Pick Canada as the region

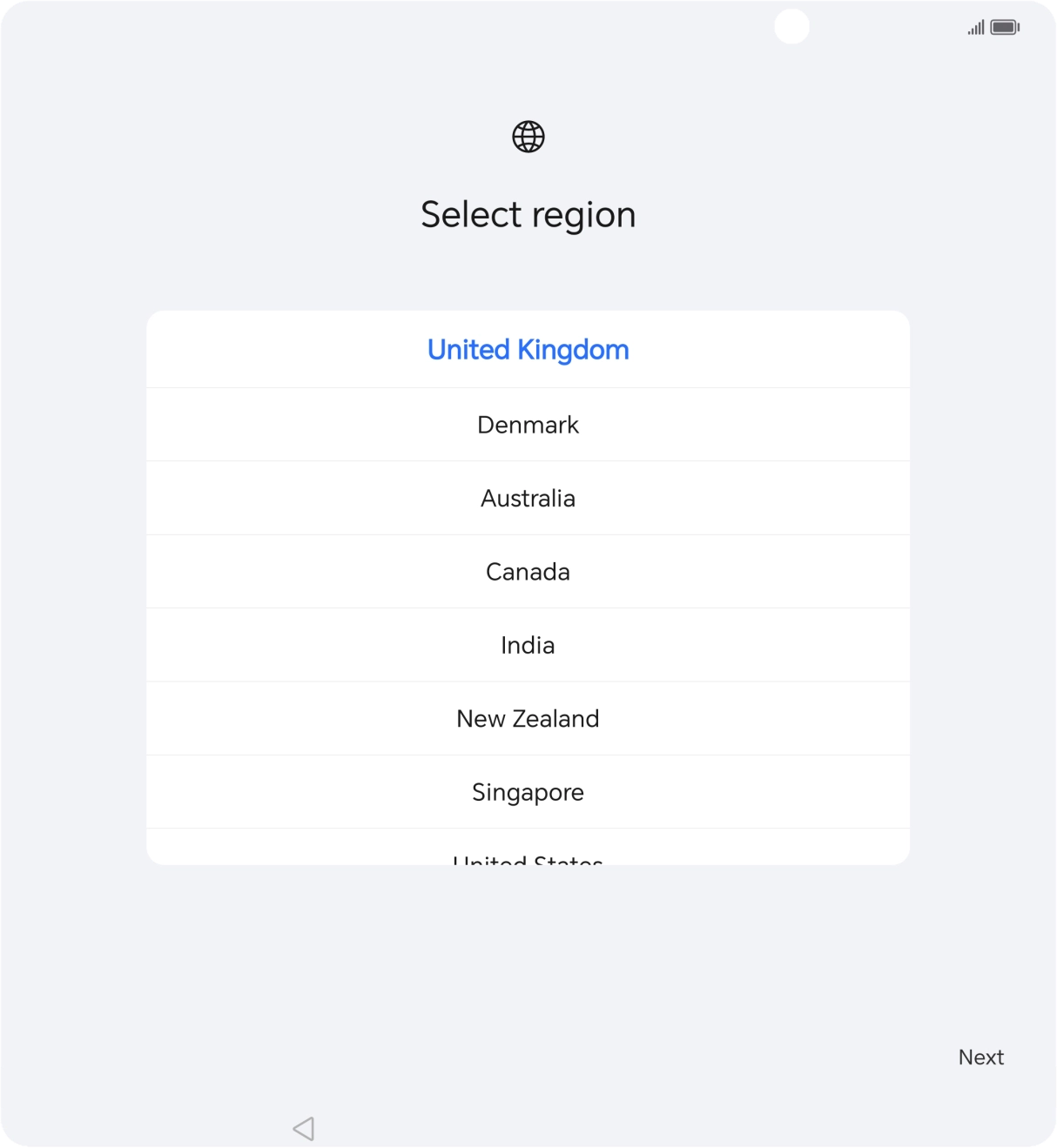point(528,572)
